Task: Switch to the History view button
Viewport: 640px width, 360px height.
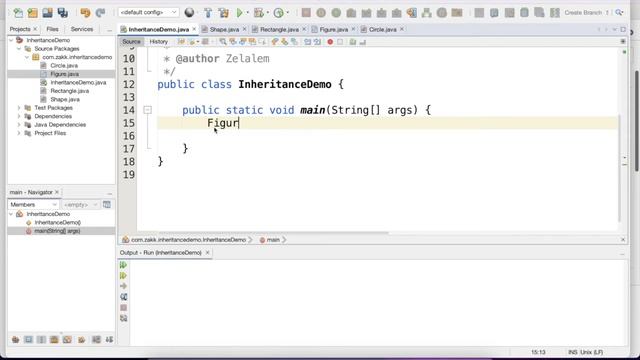Action: [158, 42]
